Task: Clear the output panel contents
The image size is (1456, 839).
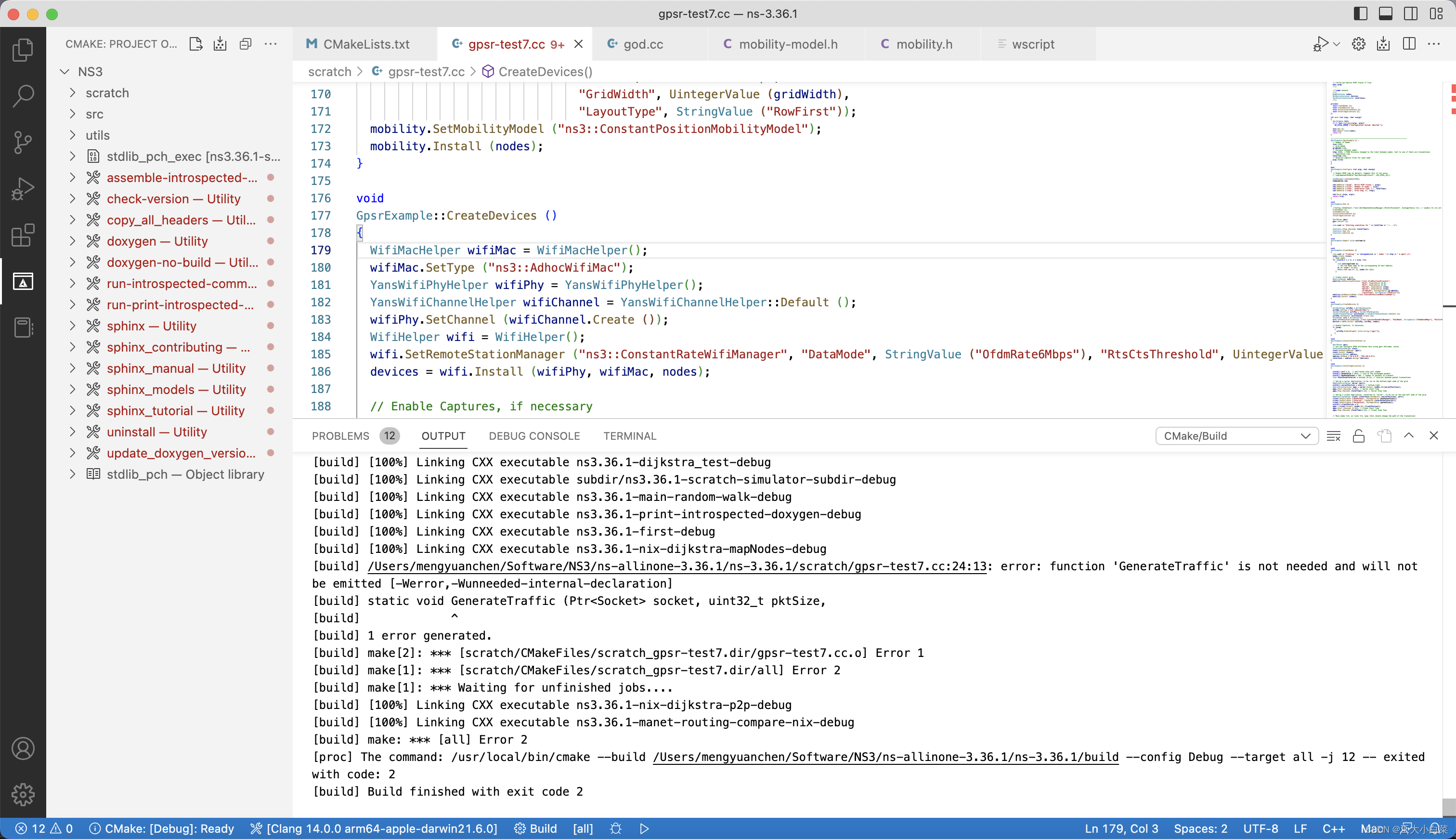Action: click(x=1333, y=436)
